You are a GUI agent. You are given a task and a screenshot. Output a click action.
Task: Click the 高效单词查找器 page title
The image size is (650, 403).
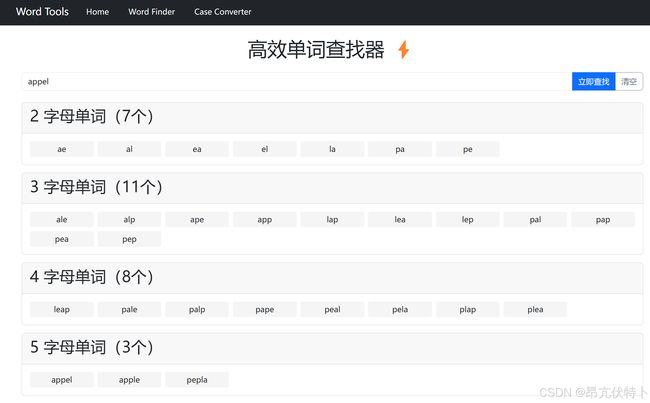(x=316, y=50)
